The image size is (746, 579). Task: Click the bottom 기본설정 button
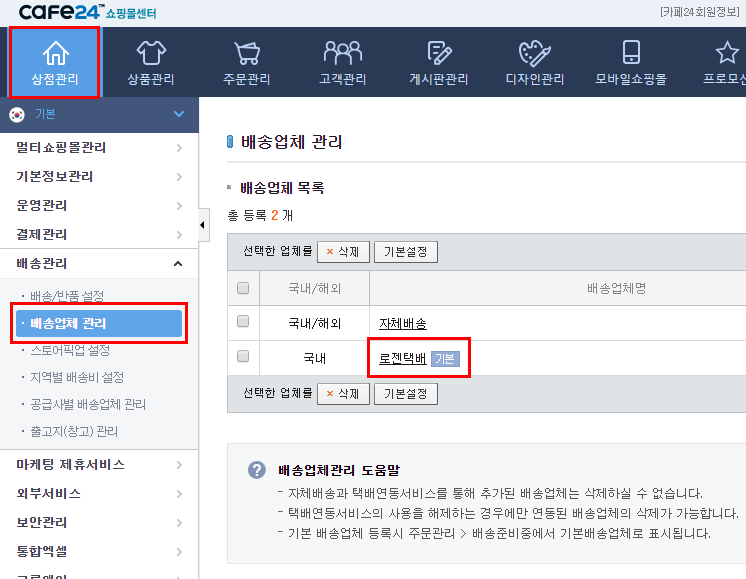405,394
